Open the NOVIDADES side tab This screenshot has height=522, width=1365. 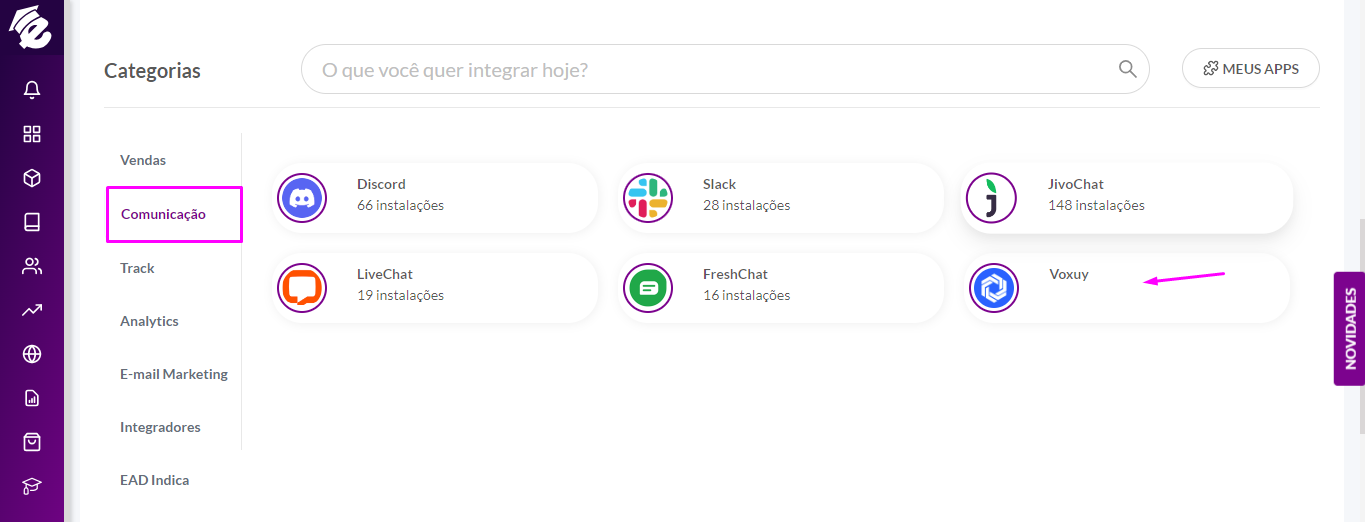pos(1349,328)
